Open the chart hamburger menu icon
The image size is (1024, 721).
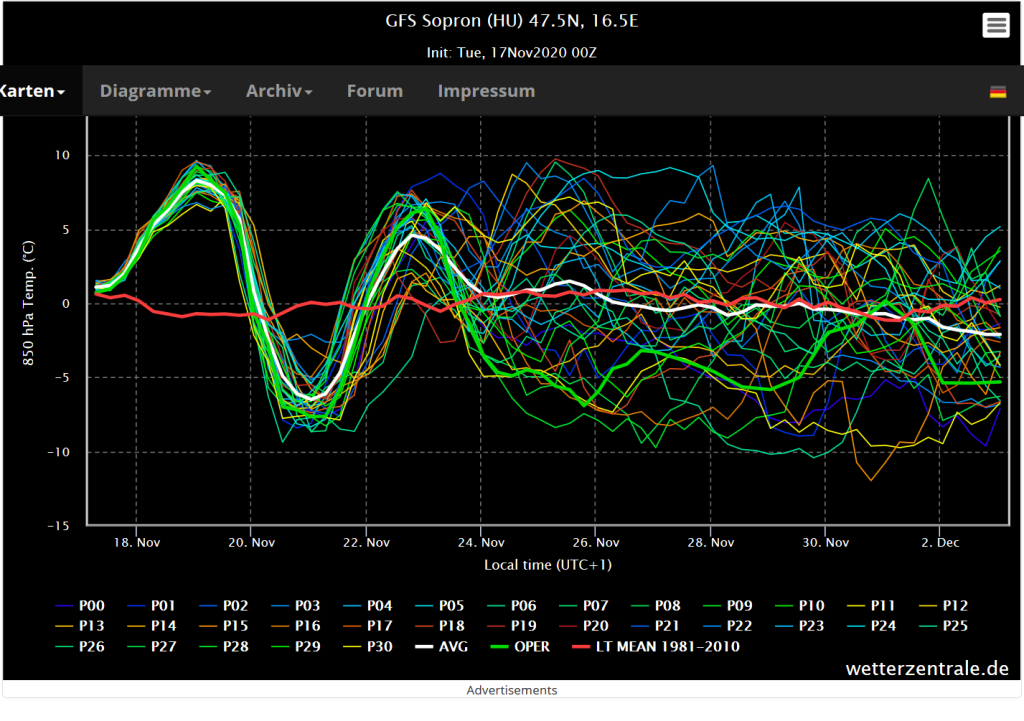[x=996, y=26]
